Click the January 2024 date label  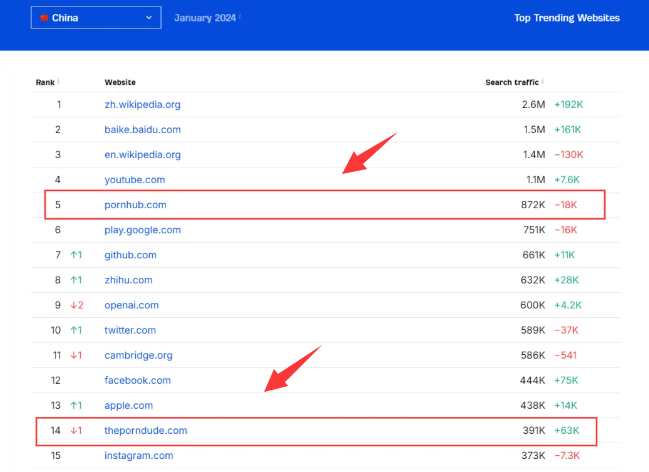(x=205, y=18)
